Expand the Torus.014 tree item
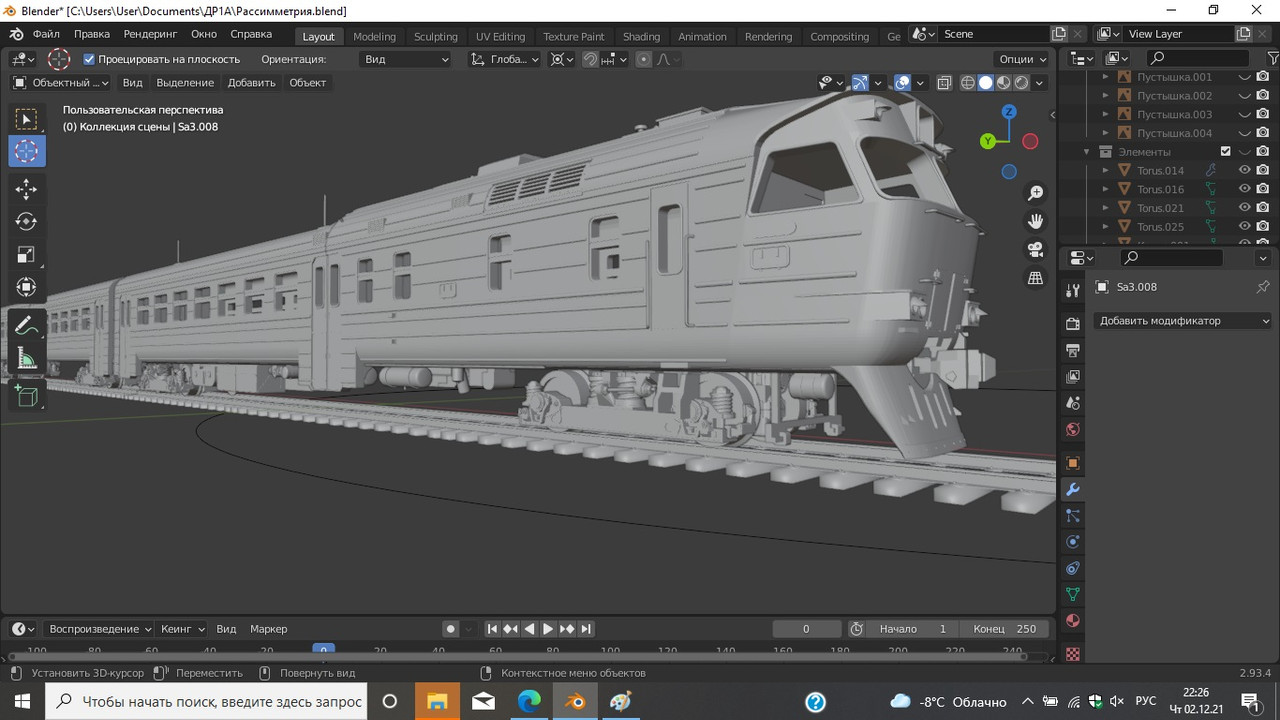 tap(1105, 171)
